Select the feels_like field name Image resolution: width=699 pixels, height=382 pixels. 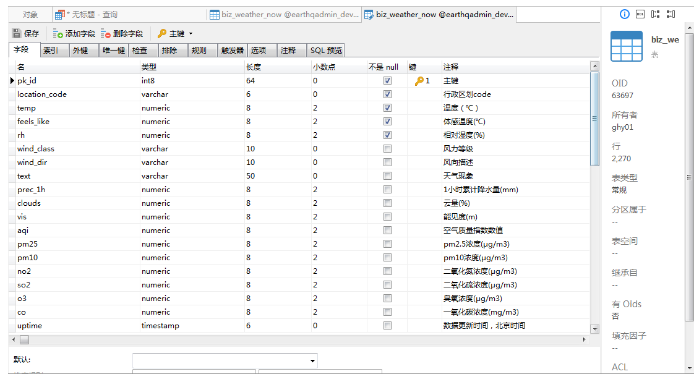tap(33, 121)
